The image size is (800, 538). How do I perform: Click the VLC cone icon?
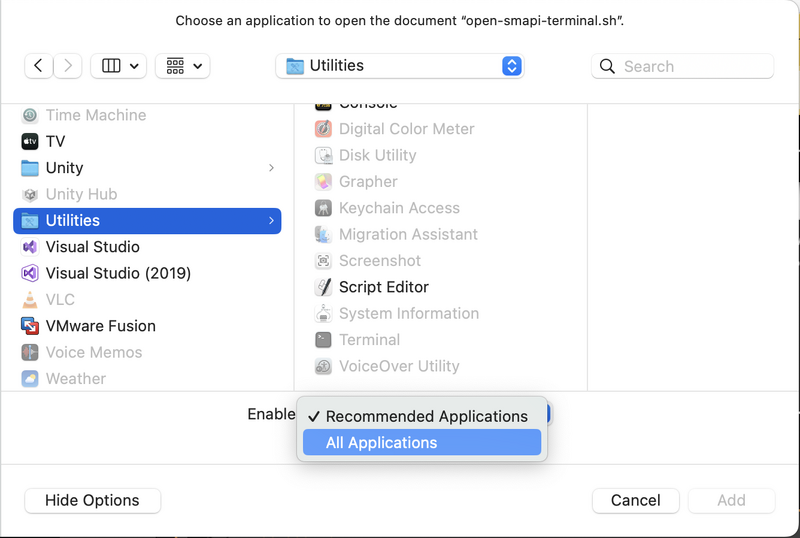[x=30, y=300]
